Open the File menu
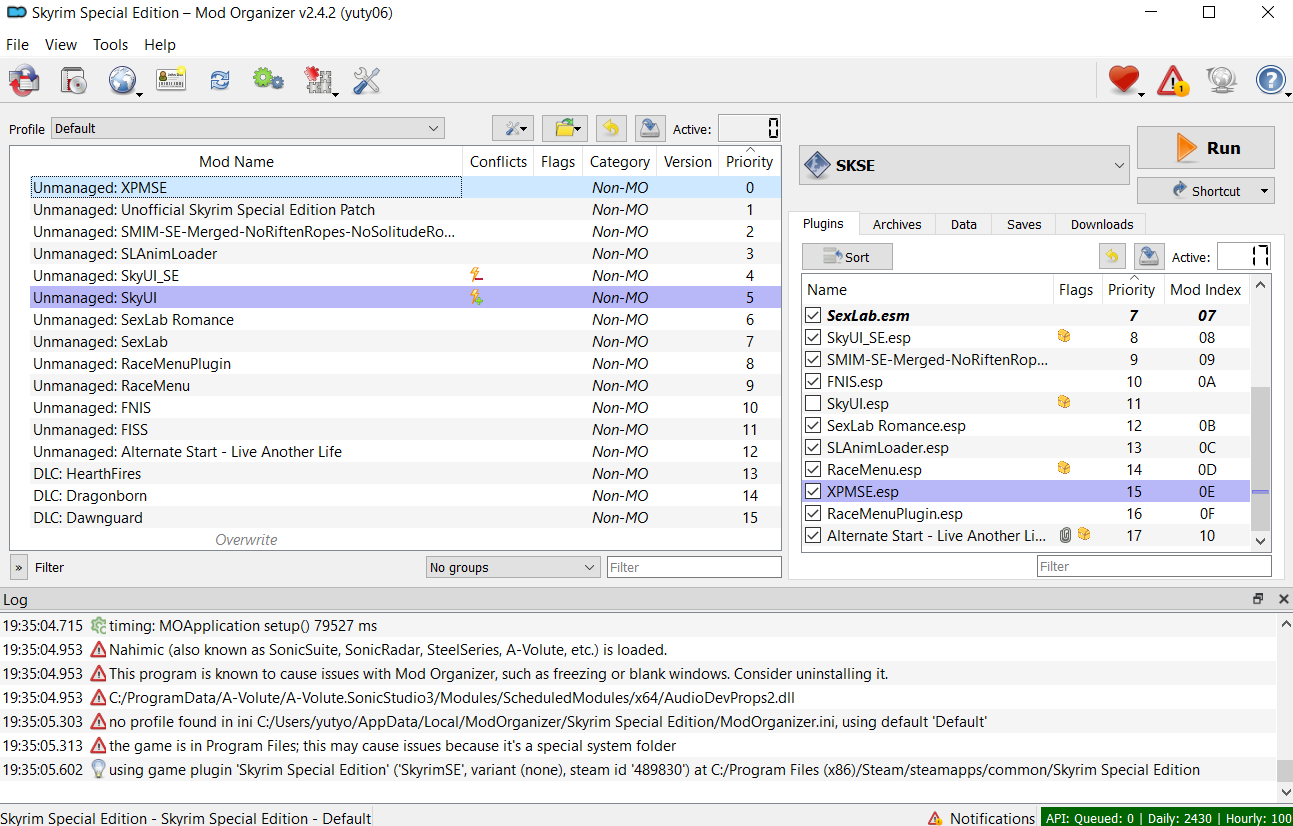1293x826 pixels. pyautogui.click(x=17, y=45)
